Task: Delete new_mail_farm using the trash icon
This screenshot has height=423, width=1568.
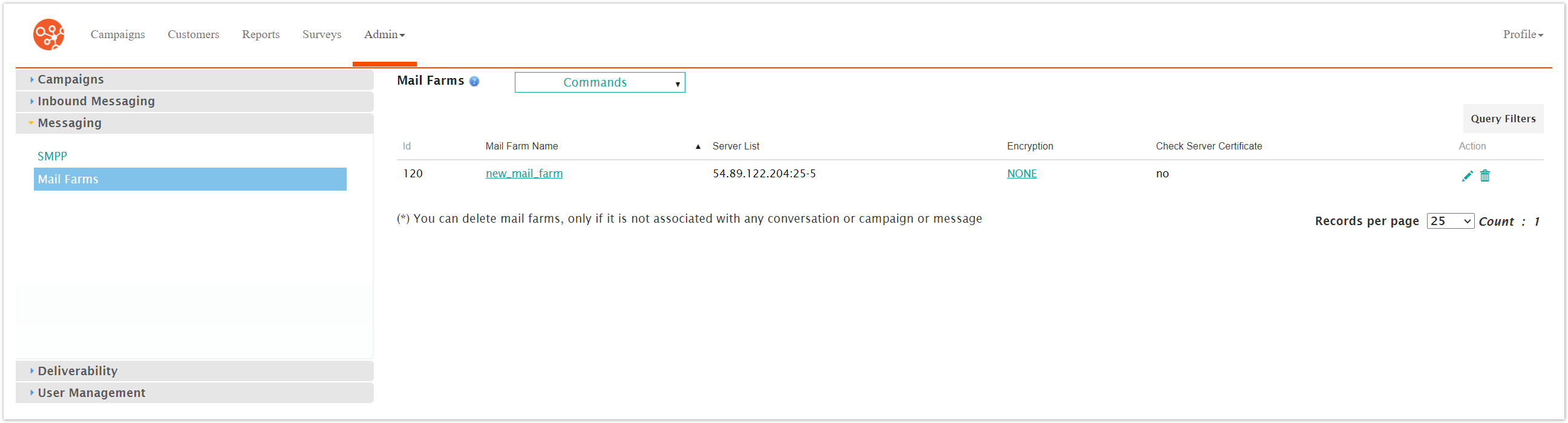Action: point(1485,176)
